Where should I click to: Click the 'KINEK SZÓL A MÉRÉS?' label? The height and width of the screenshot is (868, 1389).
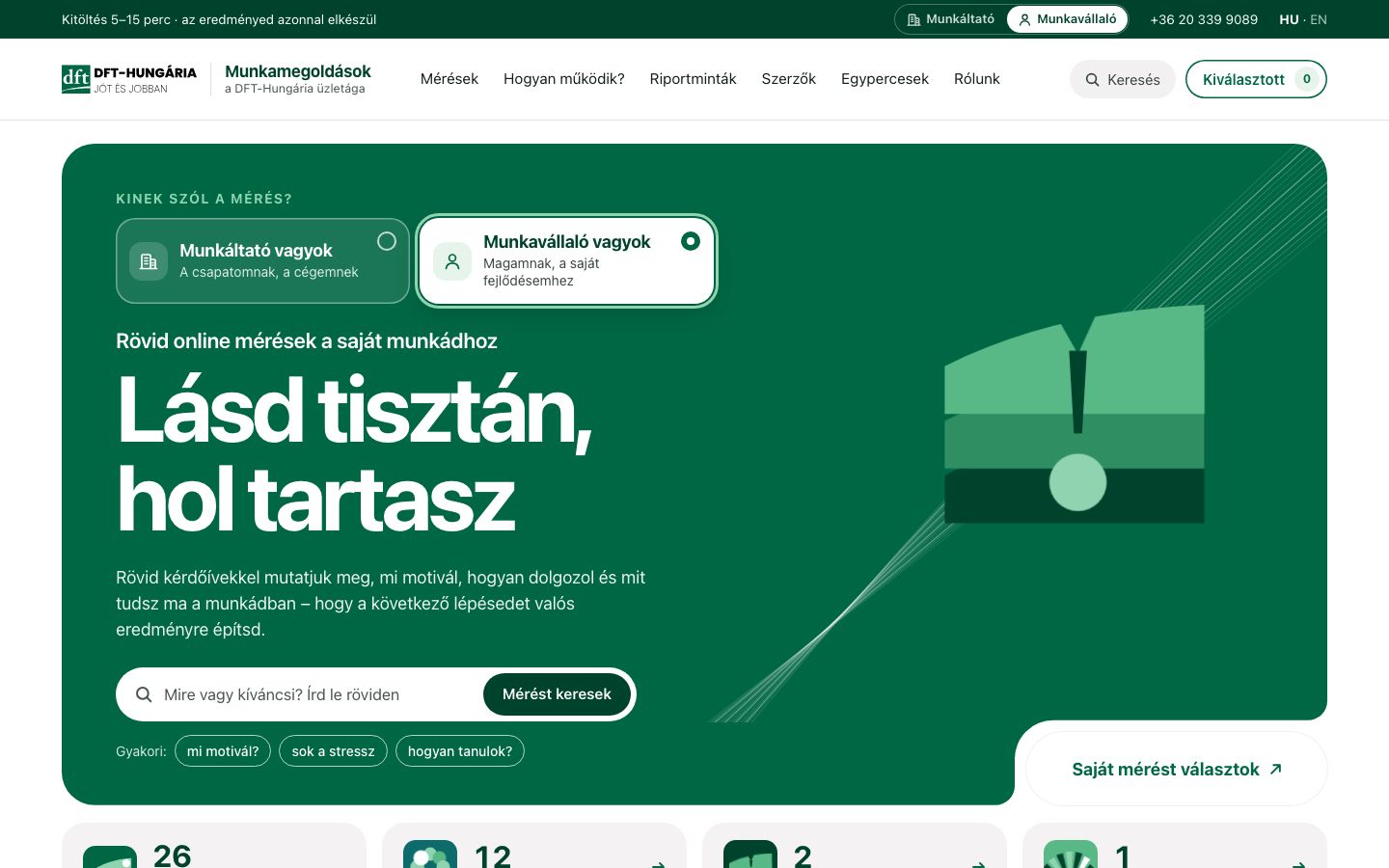pos(204,199)
